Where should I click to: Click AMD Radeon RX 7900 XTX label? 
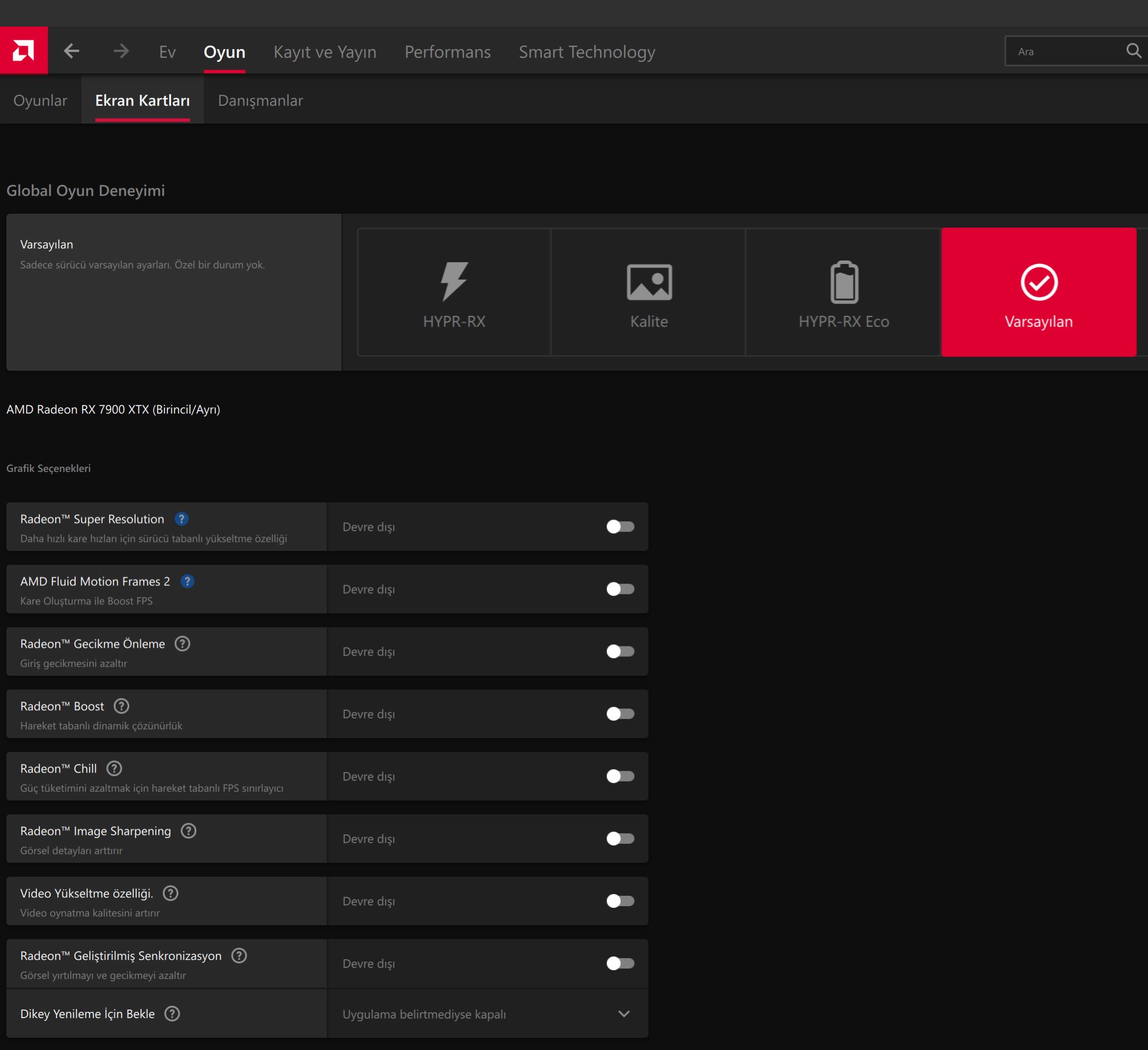pos(113,409)
